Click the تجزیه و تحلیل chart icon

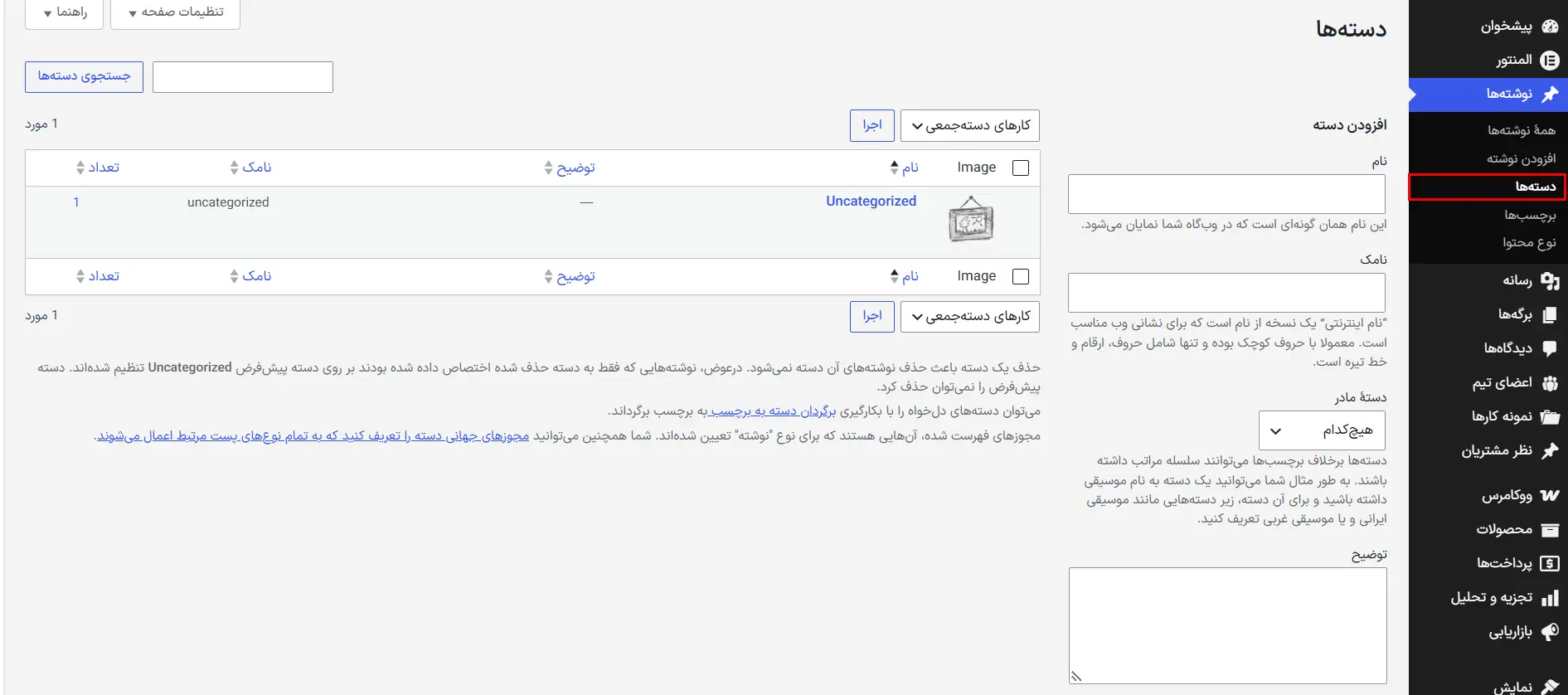[x=1550, y=598]
